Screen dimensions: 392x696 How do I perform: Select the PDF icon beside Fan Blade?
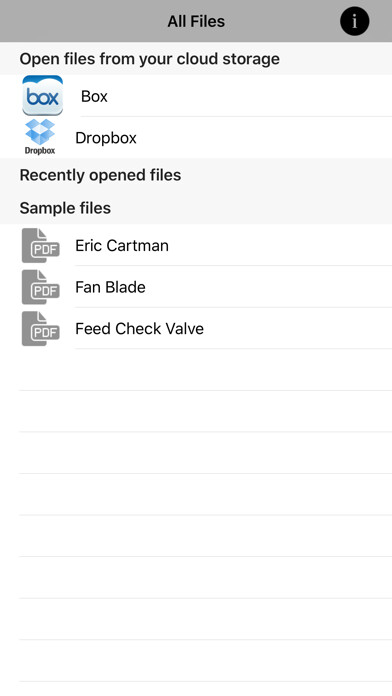[40, 287]
